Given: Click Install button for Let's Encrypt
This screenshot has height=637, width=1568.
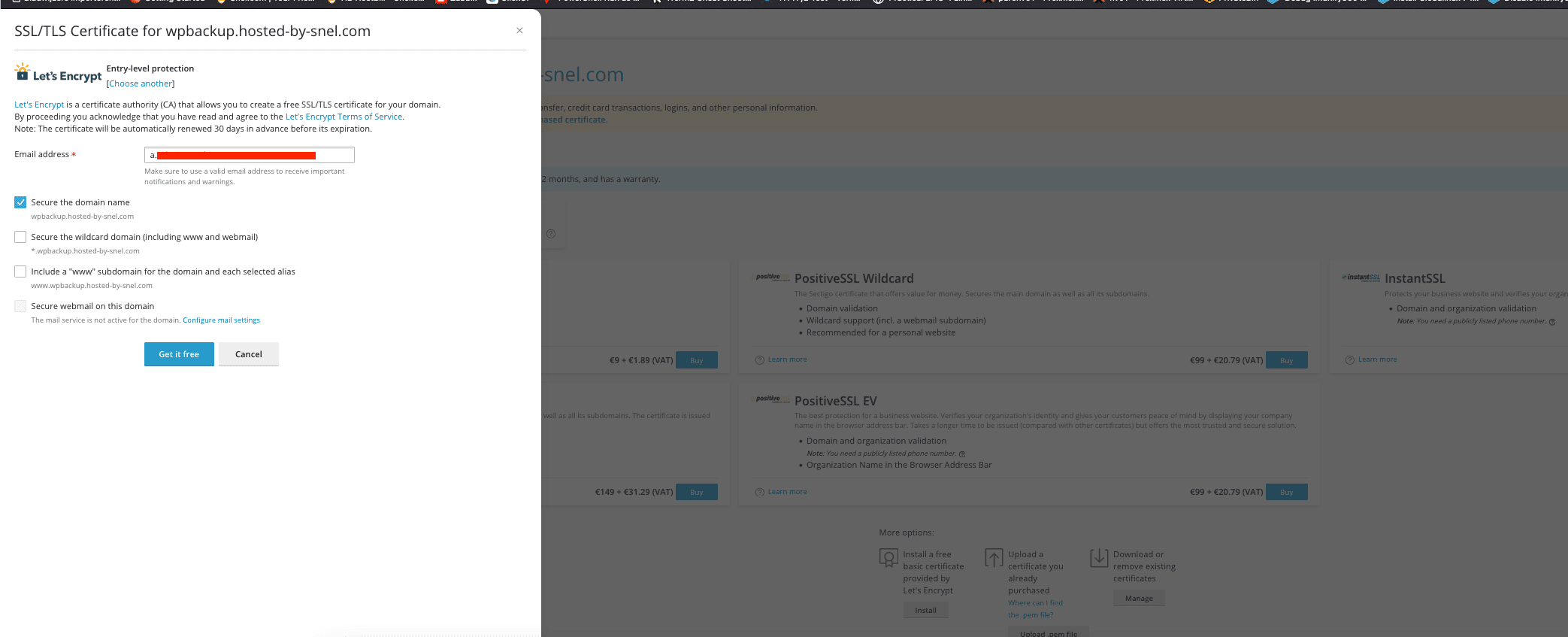Looking at the screenshot, I should pos(925,610).
